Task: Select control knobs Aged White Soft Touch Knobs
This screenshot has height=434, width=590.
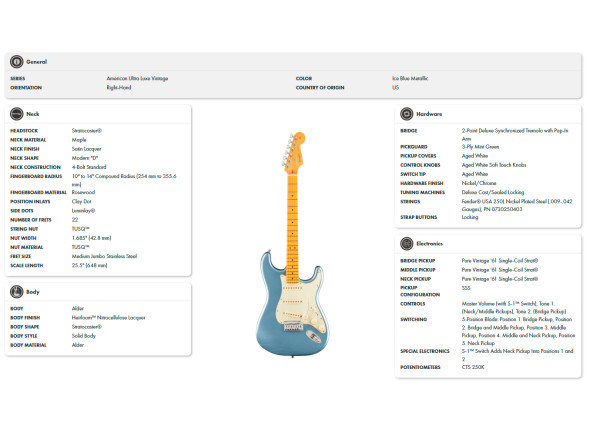Action: 494,165
